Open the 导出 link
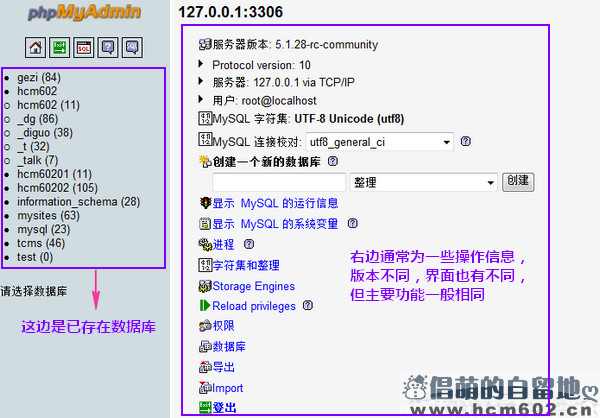Image resolution: width=600 pixels, height=418 pixels. click(x=223, y=367)
